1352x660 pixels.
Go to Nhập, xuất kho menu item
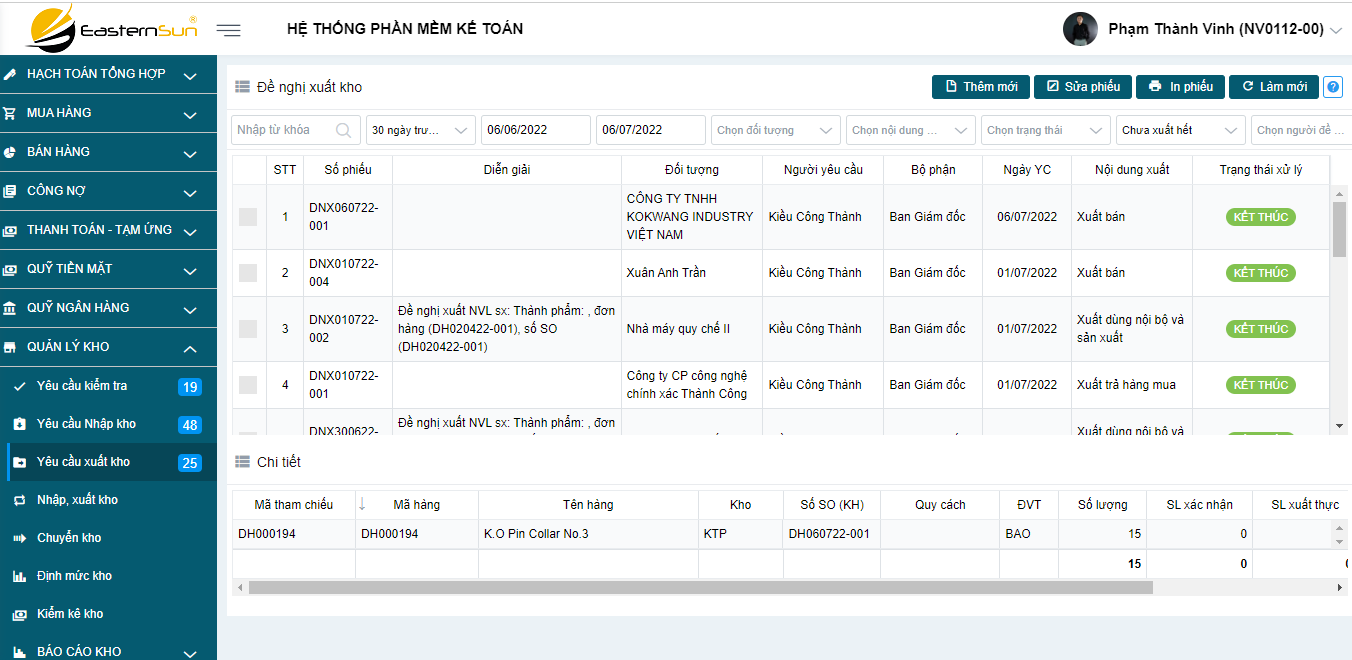77,500
